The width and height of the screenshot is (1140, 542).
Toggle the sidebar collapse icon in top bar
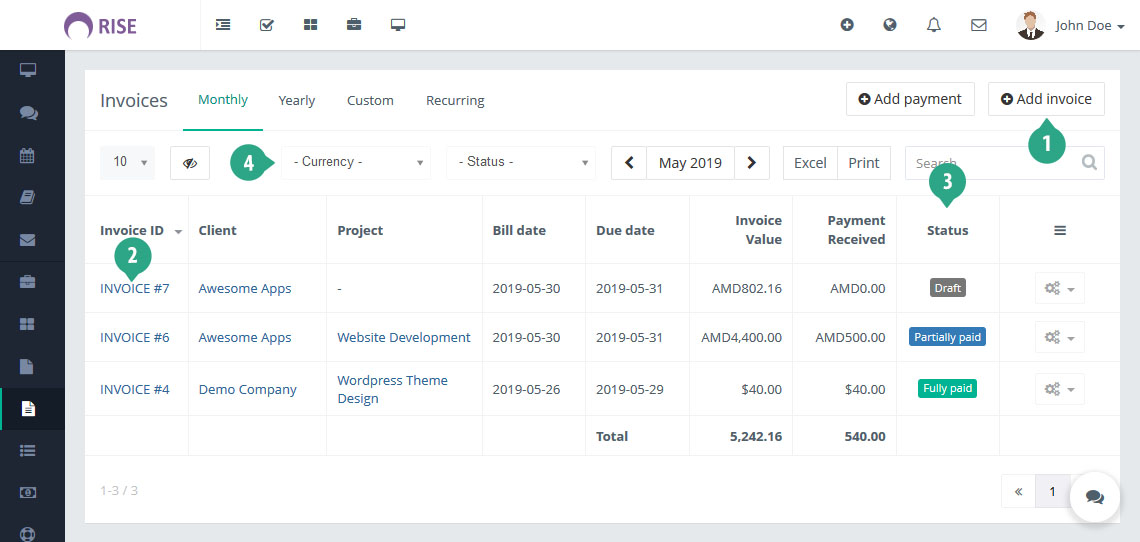(x=223, y=25)
